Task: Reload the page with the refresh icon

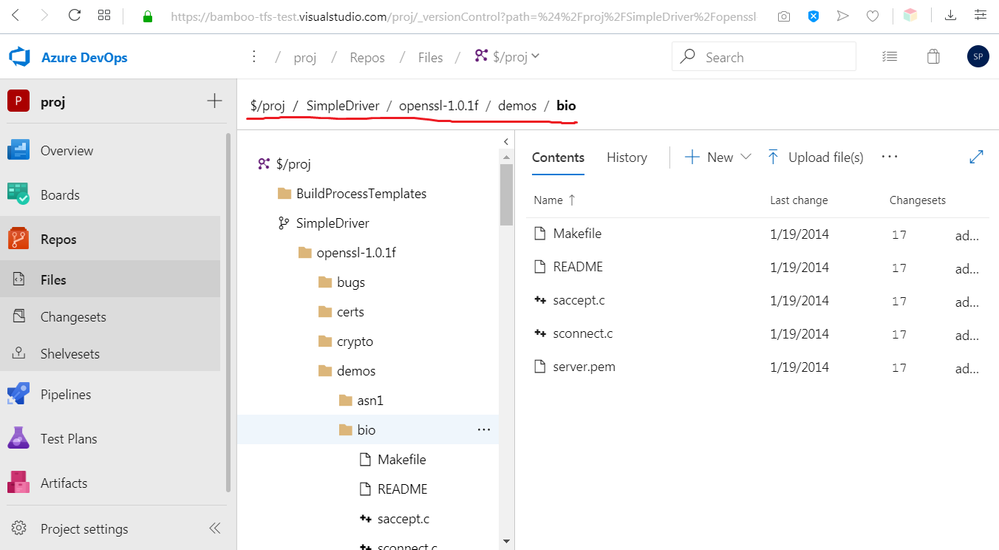Action: click(75, 15)
